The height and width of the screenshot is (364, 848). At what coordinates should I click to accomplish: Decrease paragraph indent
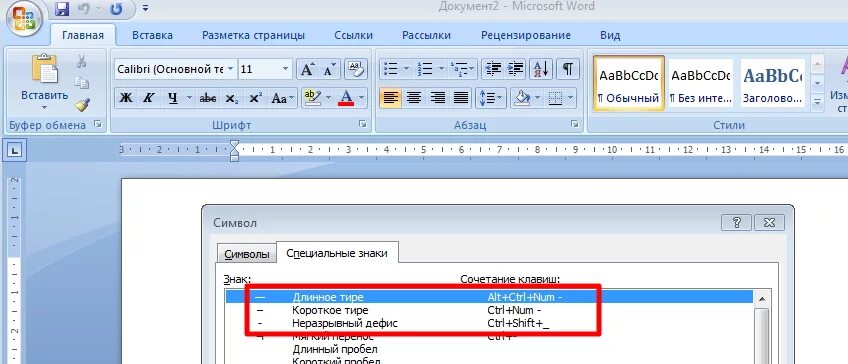point(493,69)
